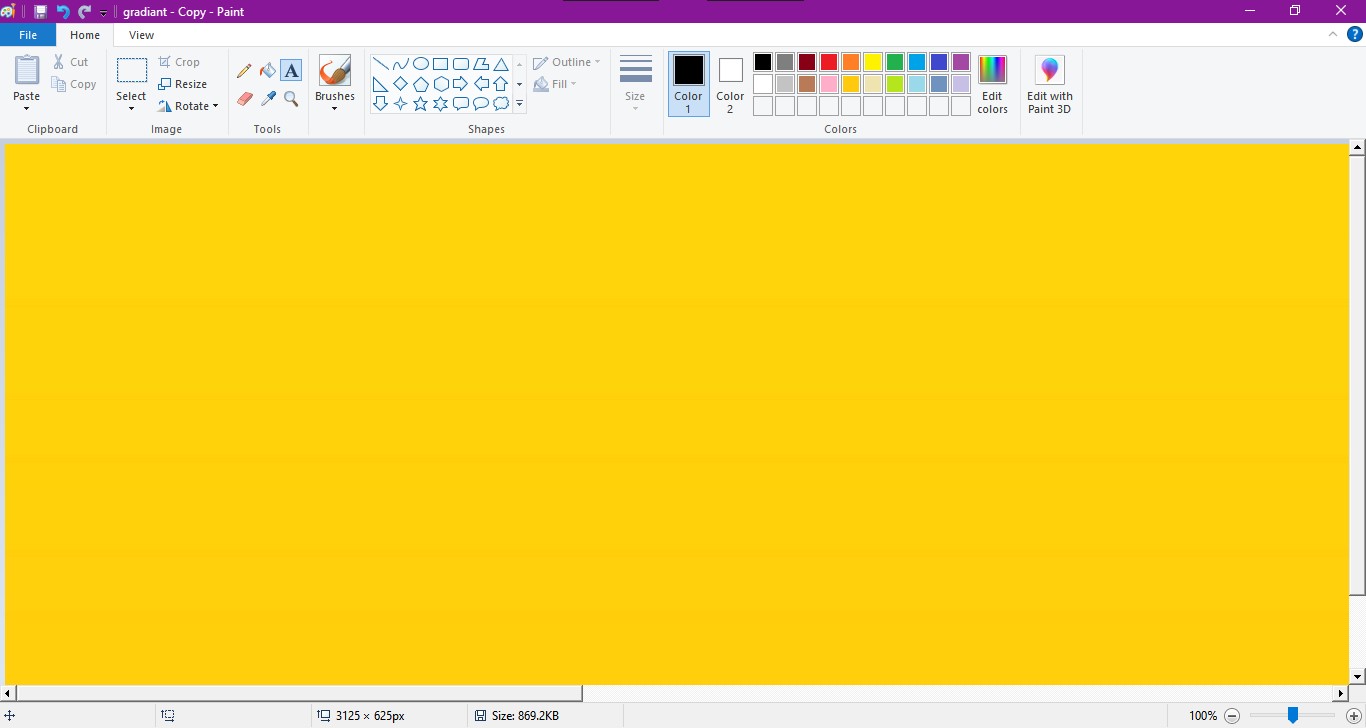Open the Resize dialog
The height and width of the screenshot is (728, 1366).
coord(183,84)
